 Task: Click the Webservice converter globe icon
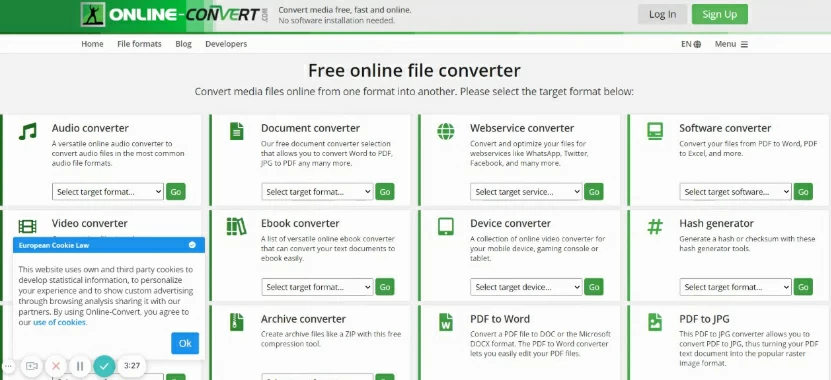(446, 131)
